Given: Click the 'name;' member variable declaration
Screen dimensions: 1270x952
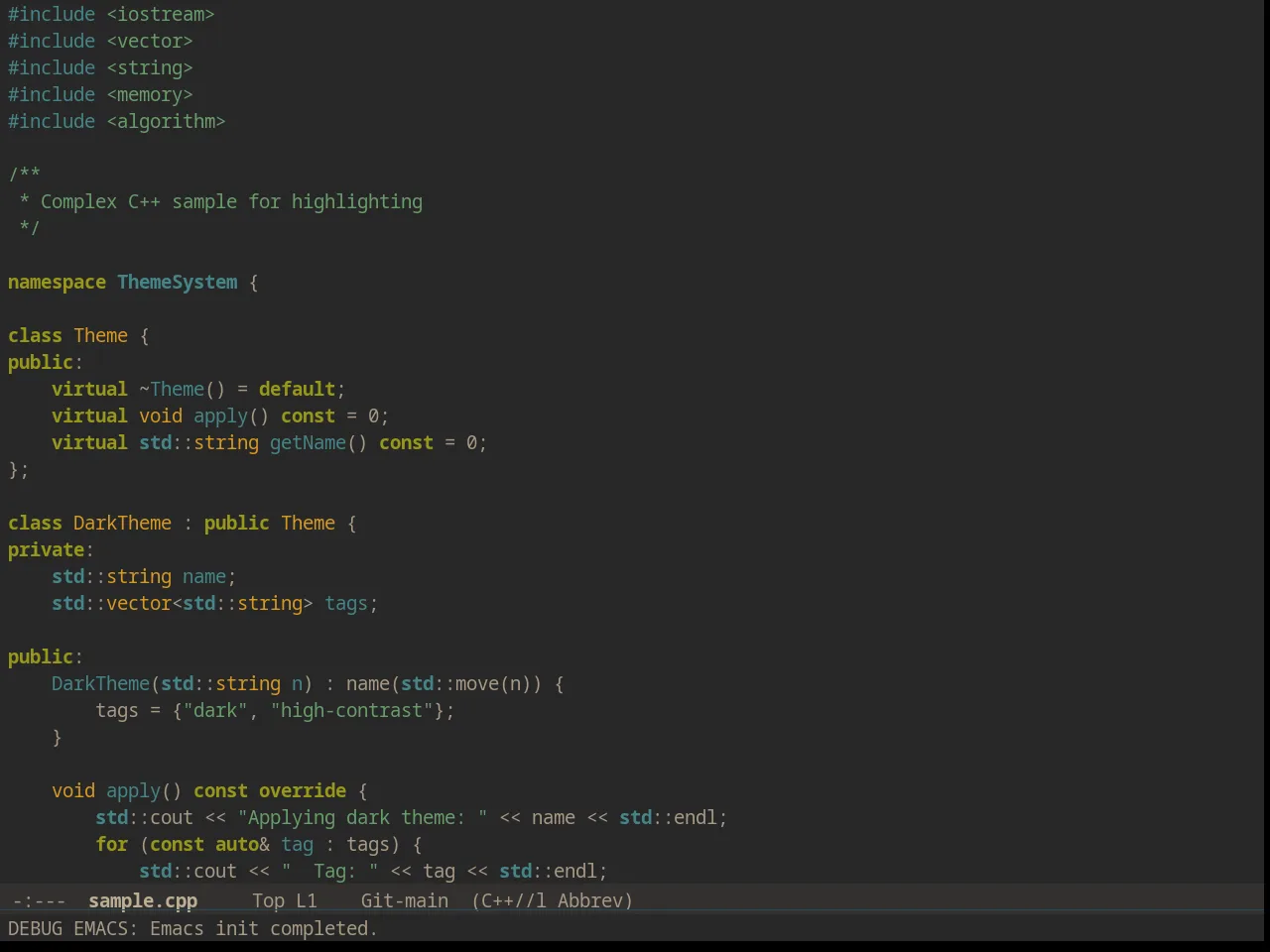Looking at the screenshot, I should click(209, 576).
